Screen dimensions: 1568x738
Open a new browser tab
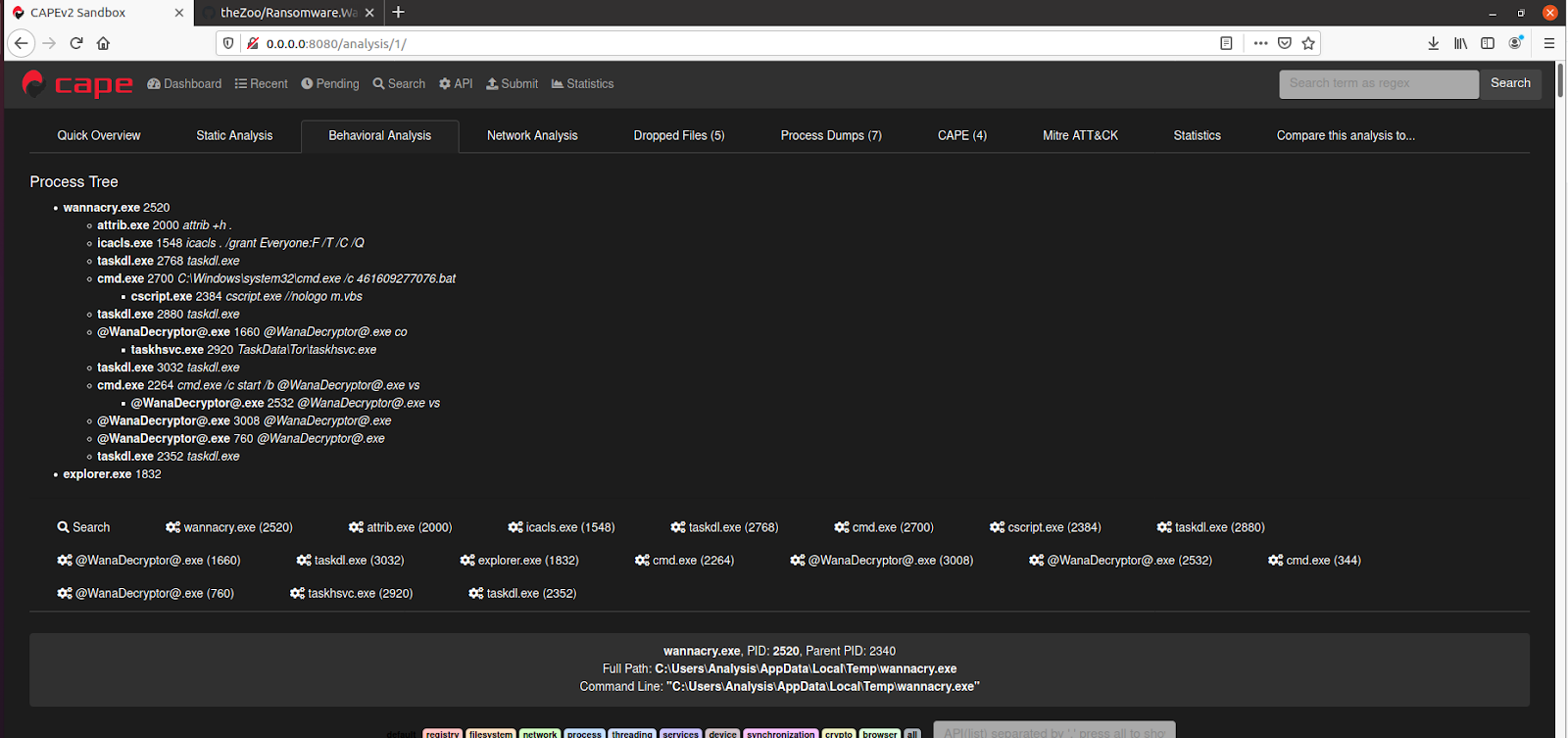tap(398, 13)
